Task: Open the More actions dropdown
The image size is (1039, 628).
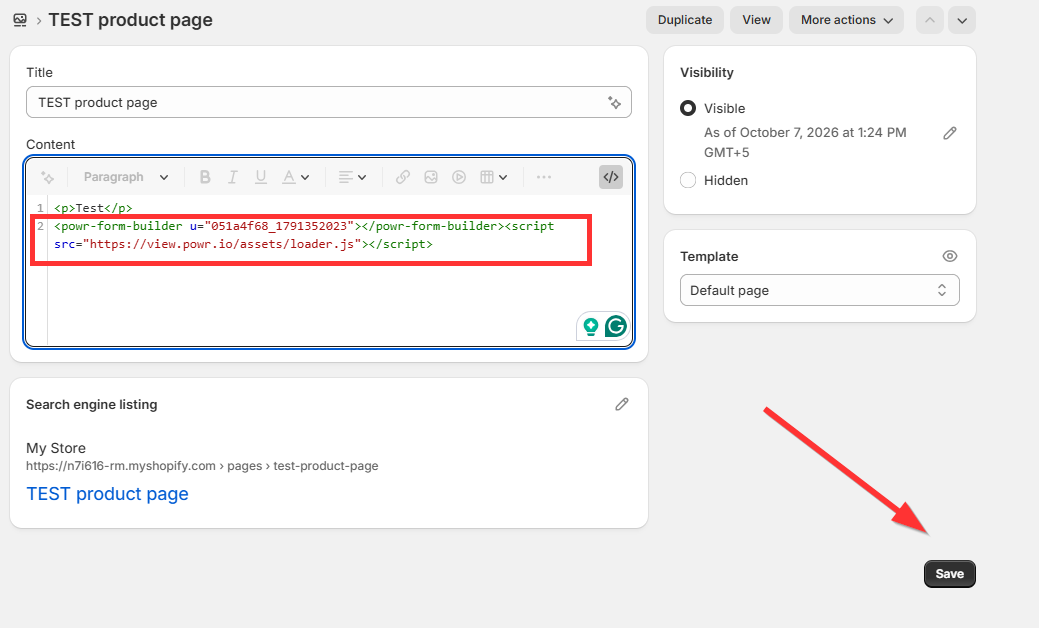Action: point(846,20)
